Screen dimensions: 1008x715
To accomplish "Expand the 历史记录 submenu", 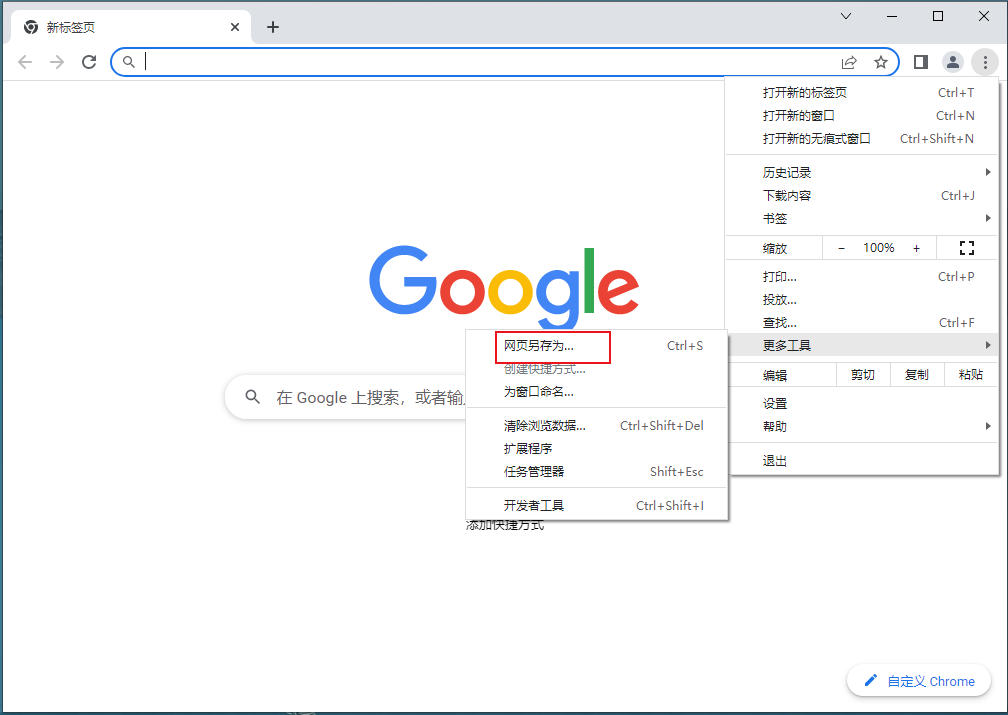I will (862, 172).
